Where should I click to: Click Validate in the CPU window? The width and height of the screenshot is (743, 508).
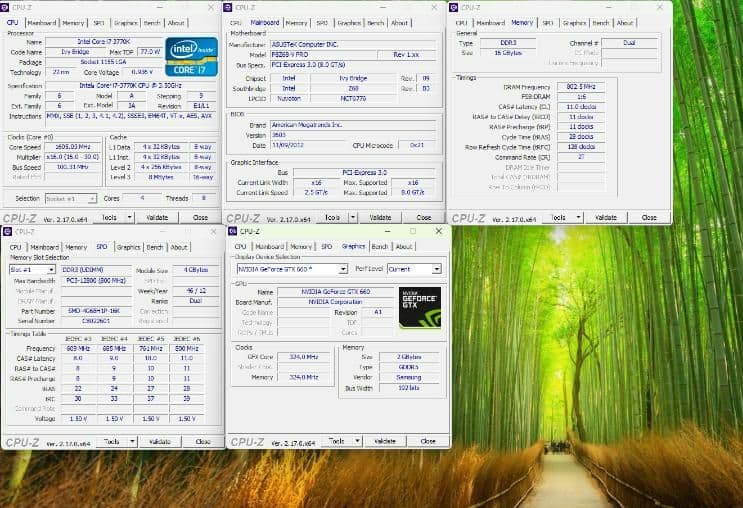tap(157, 218)
